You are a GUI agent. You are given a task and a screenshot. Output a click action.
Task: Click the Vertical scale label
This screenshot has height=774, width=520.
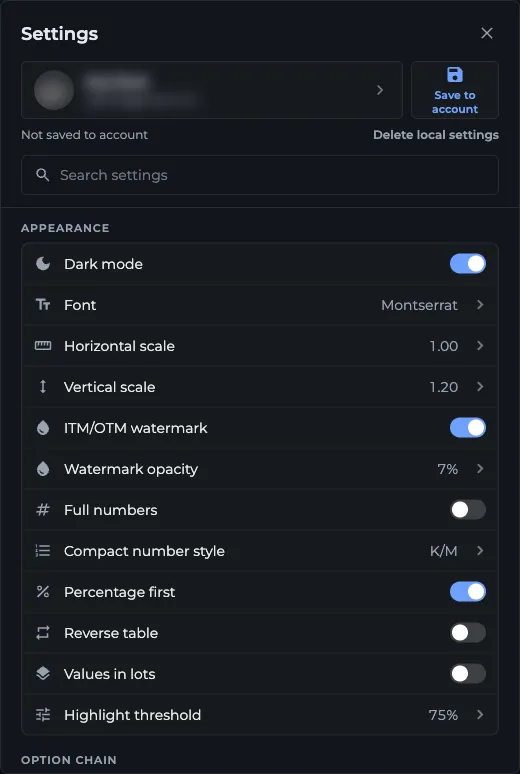tap(109, 387)
